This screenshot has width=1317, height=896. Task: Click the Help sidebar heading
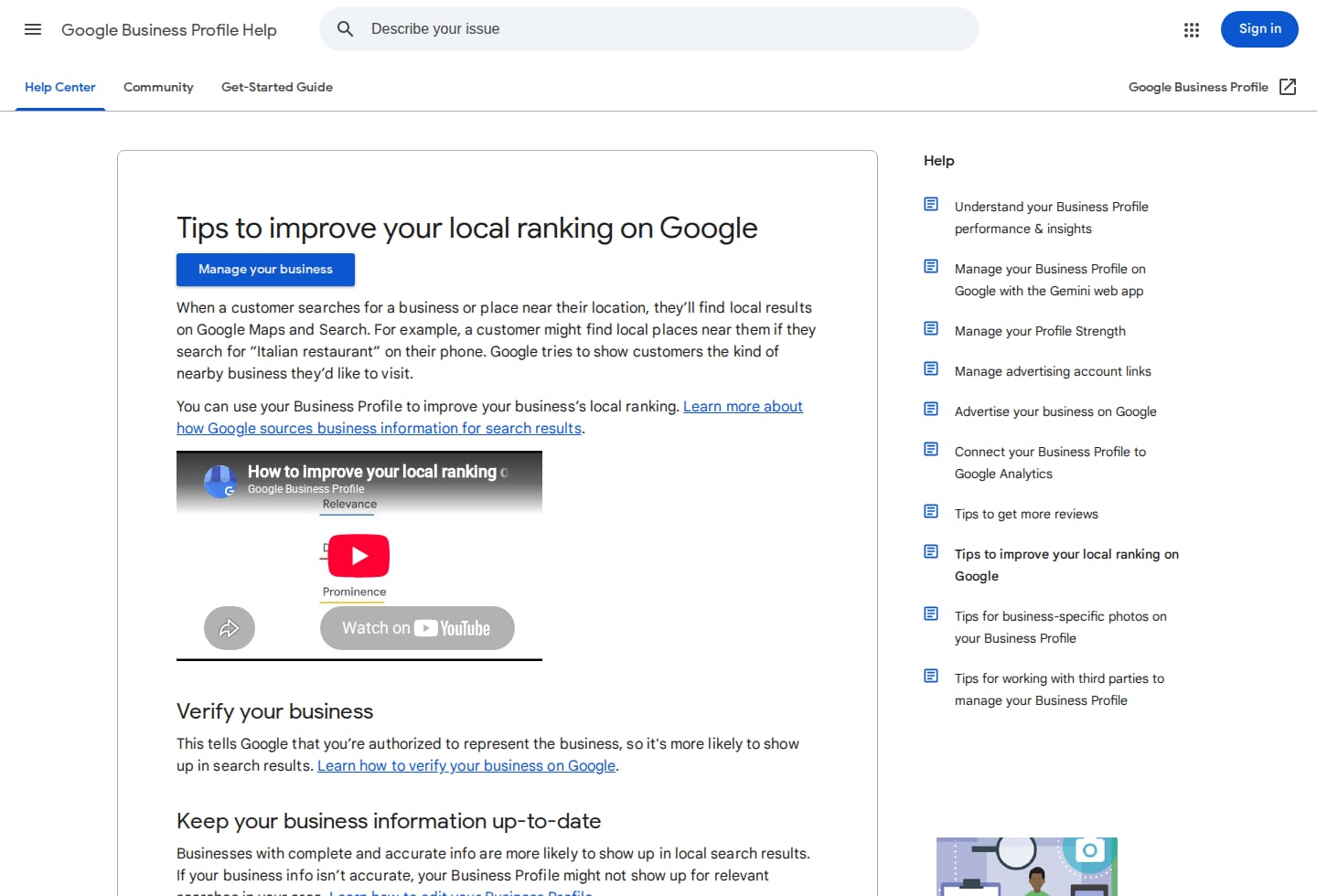pyautogui.click(x=938, y=161)
